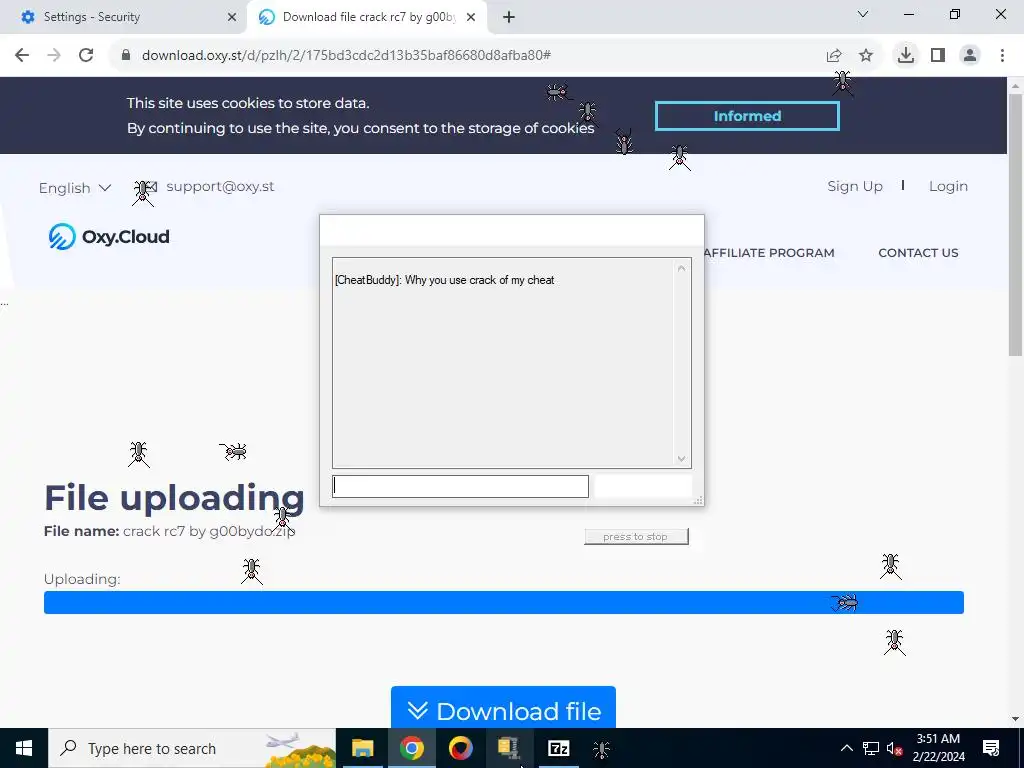Click the share page icon in address bar
Viewport: 1024px width, 768px height.
pyautogui.click(x=834, y=56)
